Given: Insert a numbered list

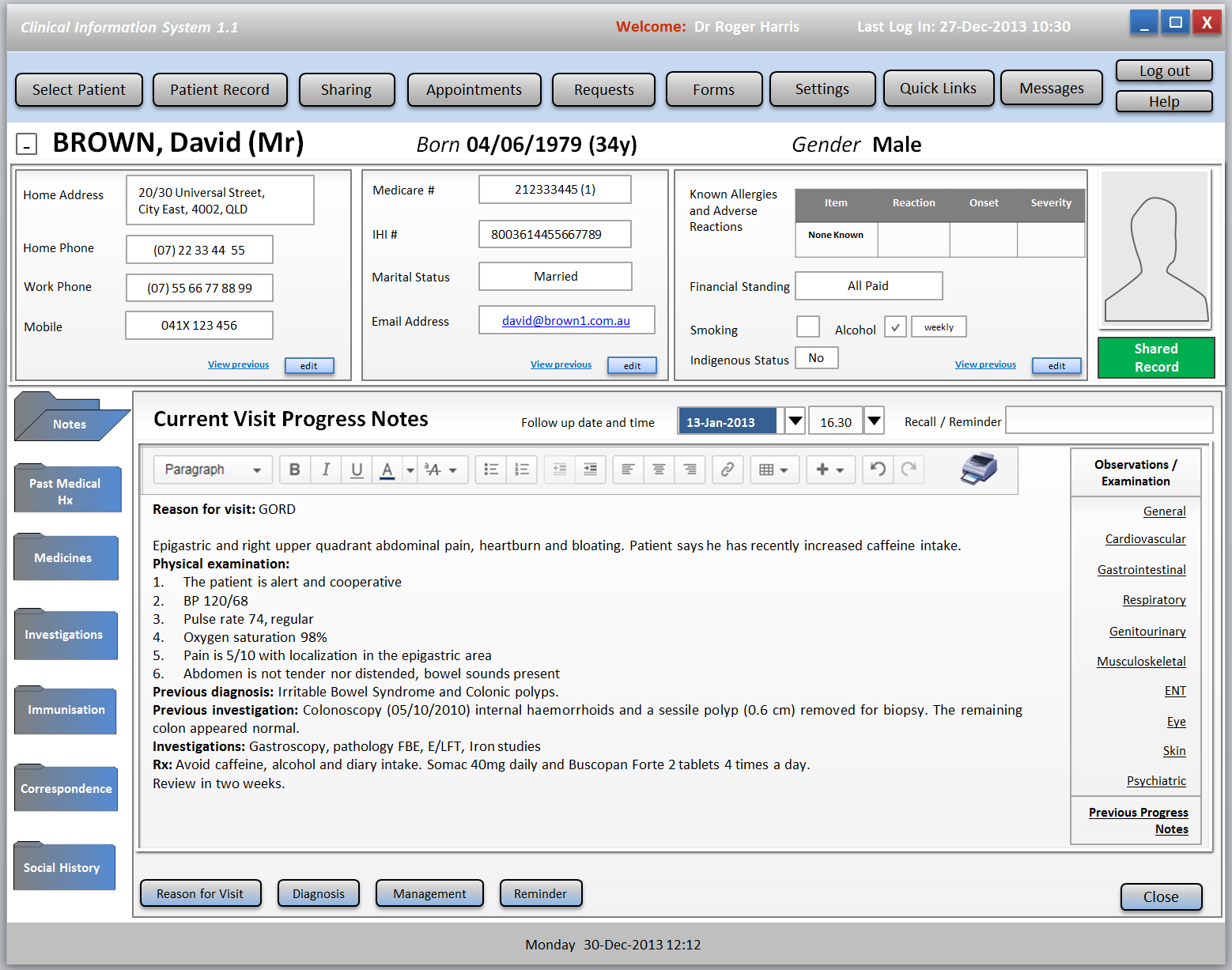Looking at the screenshot, I should (522, 470).
